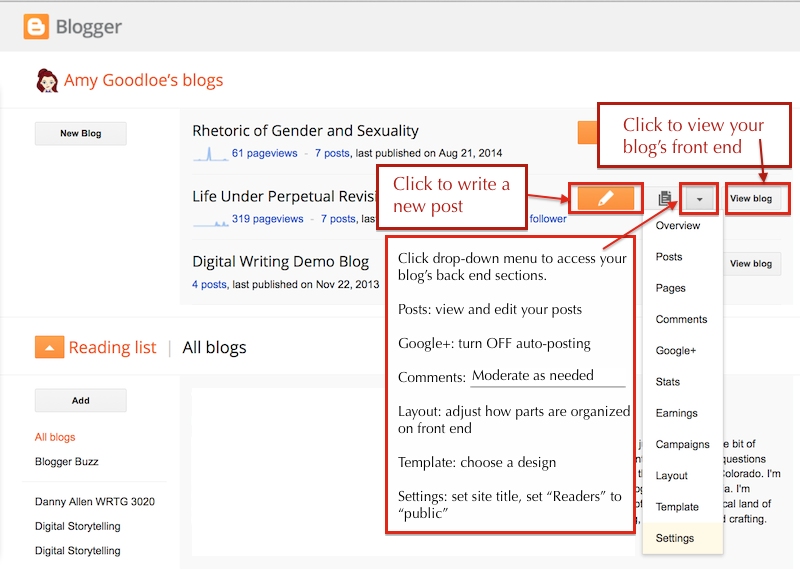The height and width of the screenshot is (569, 800).
Task: Open post list icon beside pencil button
Action: coord(665,199)
